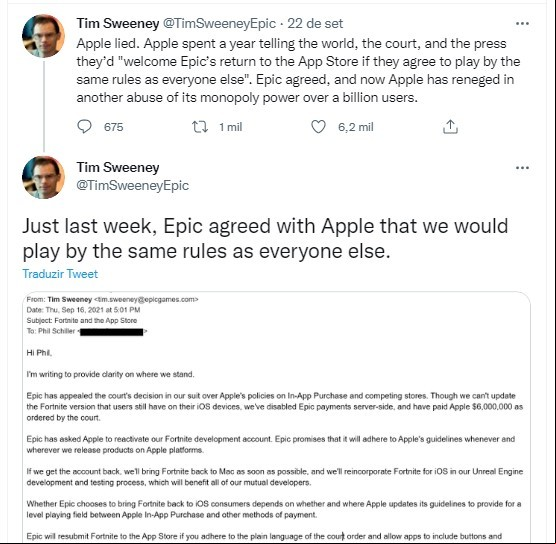Click Tim Sweeney's avatar on first tweet
The image size is (556, 544).
pos(44,36)
